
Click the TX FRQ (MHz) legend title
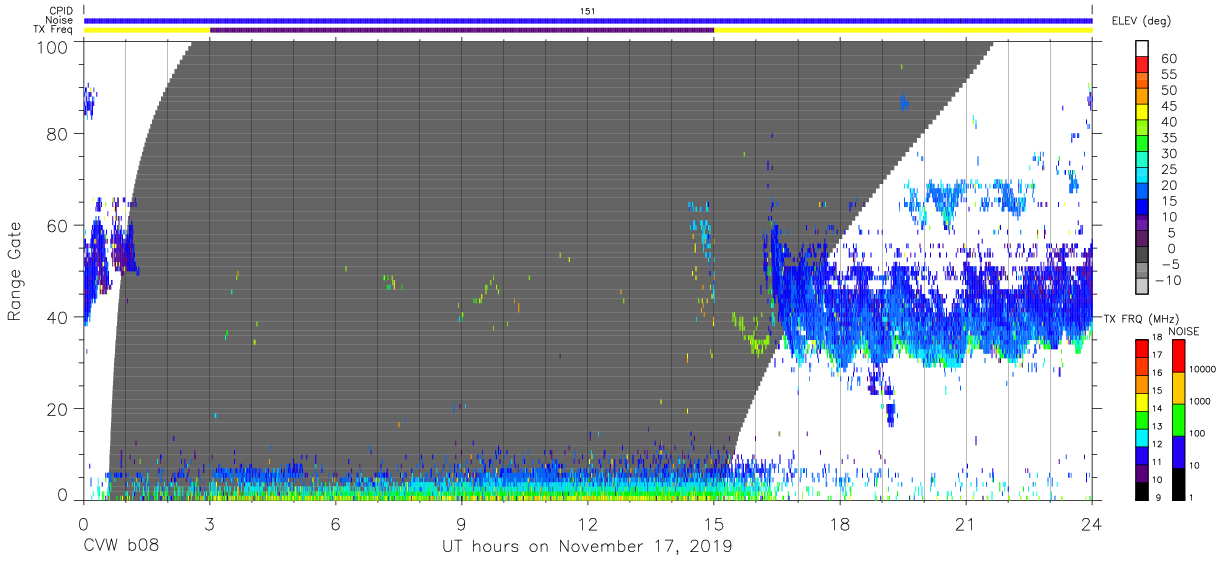(1141, 318)
